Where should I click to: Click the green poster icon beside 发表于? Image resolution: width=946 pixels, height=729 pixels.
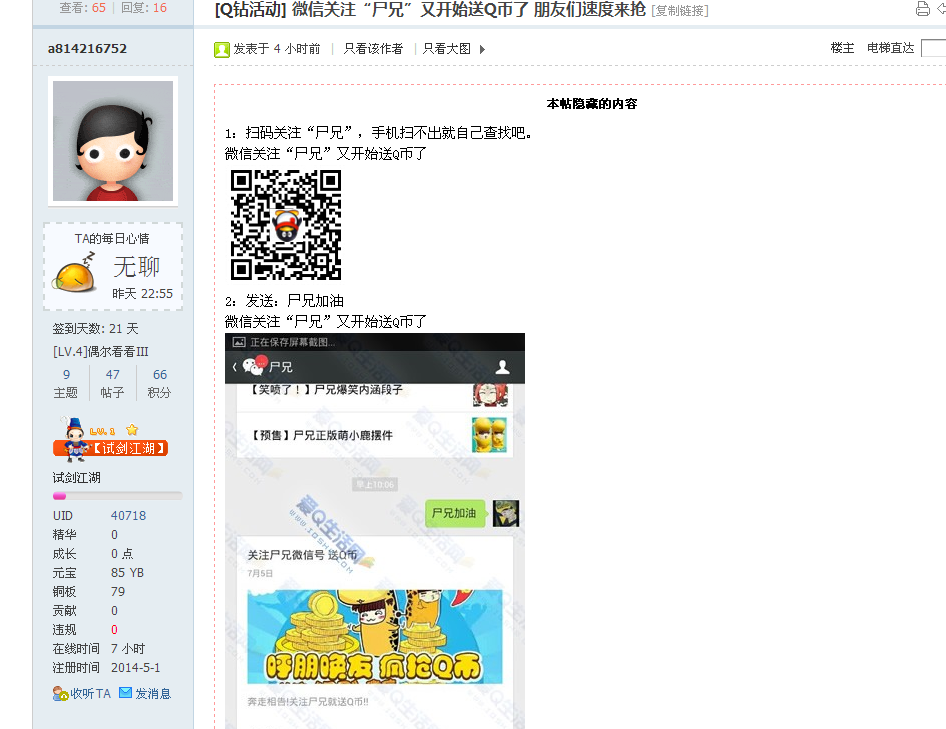pyautogui.click(x=222, y=49)
